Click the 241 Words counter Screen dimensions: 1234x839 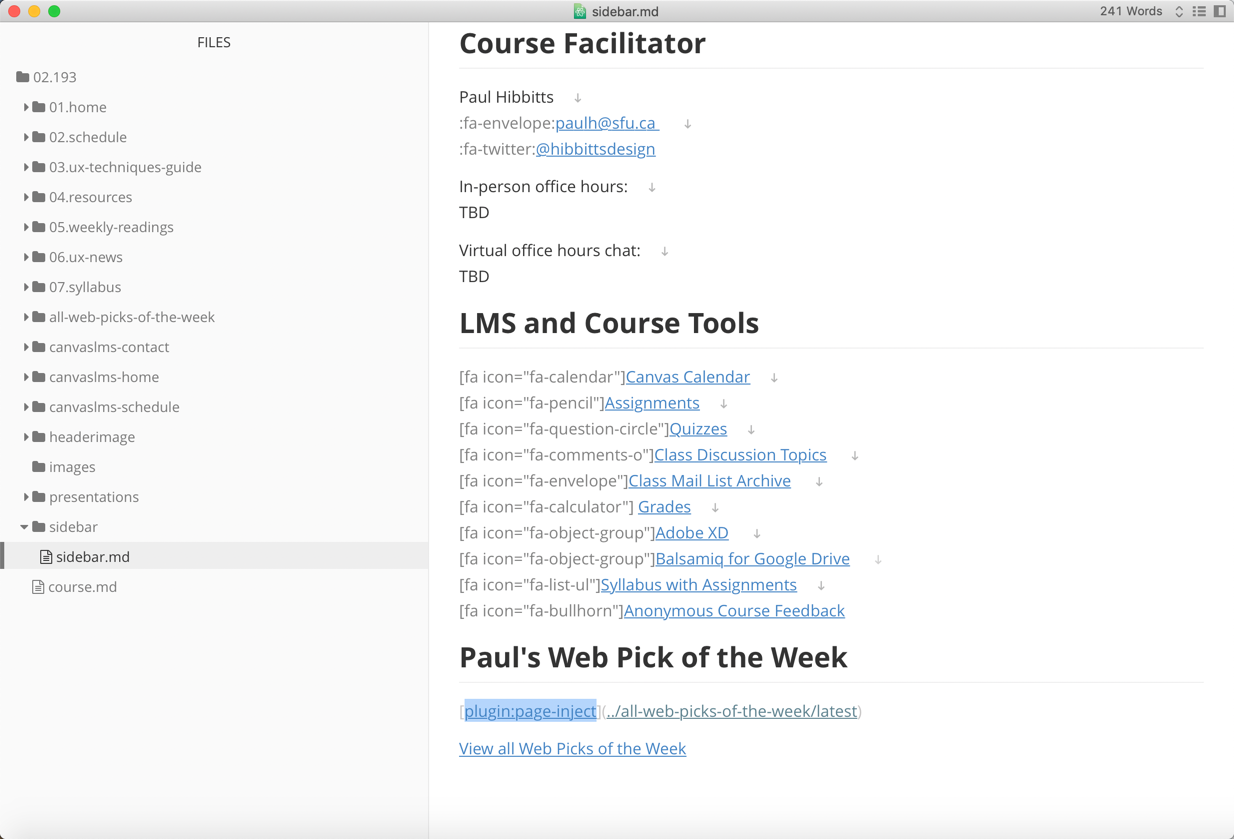(x=1131, y=11)
